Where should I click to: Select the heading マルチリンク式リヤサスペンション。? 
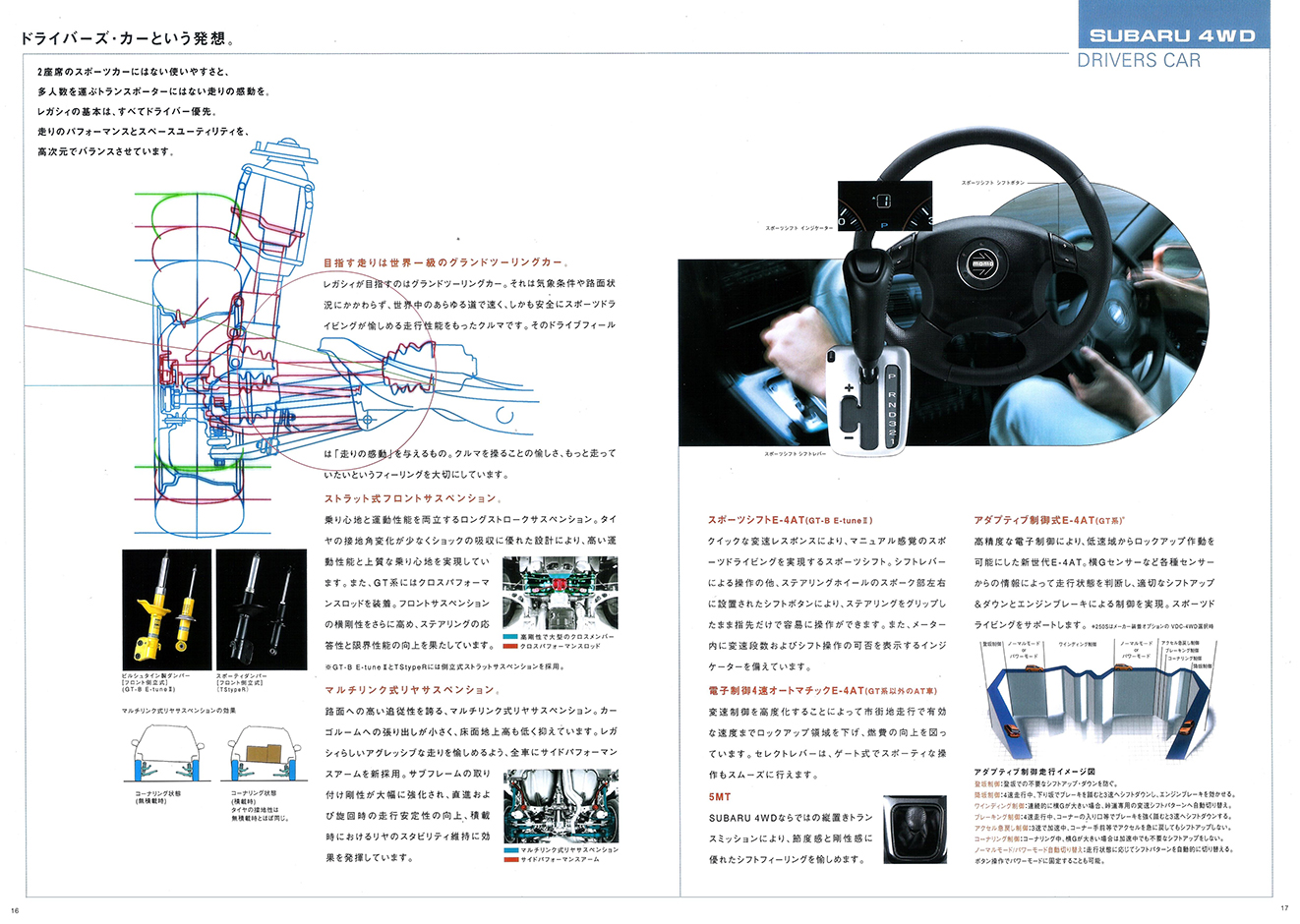pyautogui.click(x=413, y=689)
